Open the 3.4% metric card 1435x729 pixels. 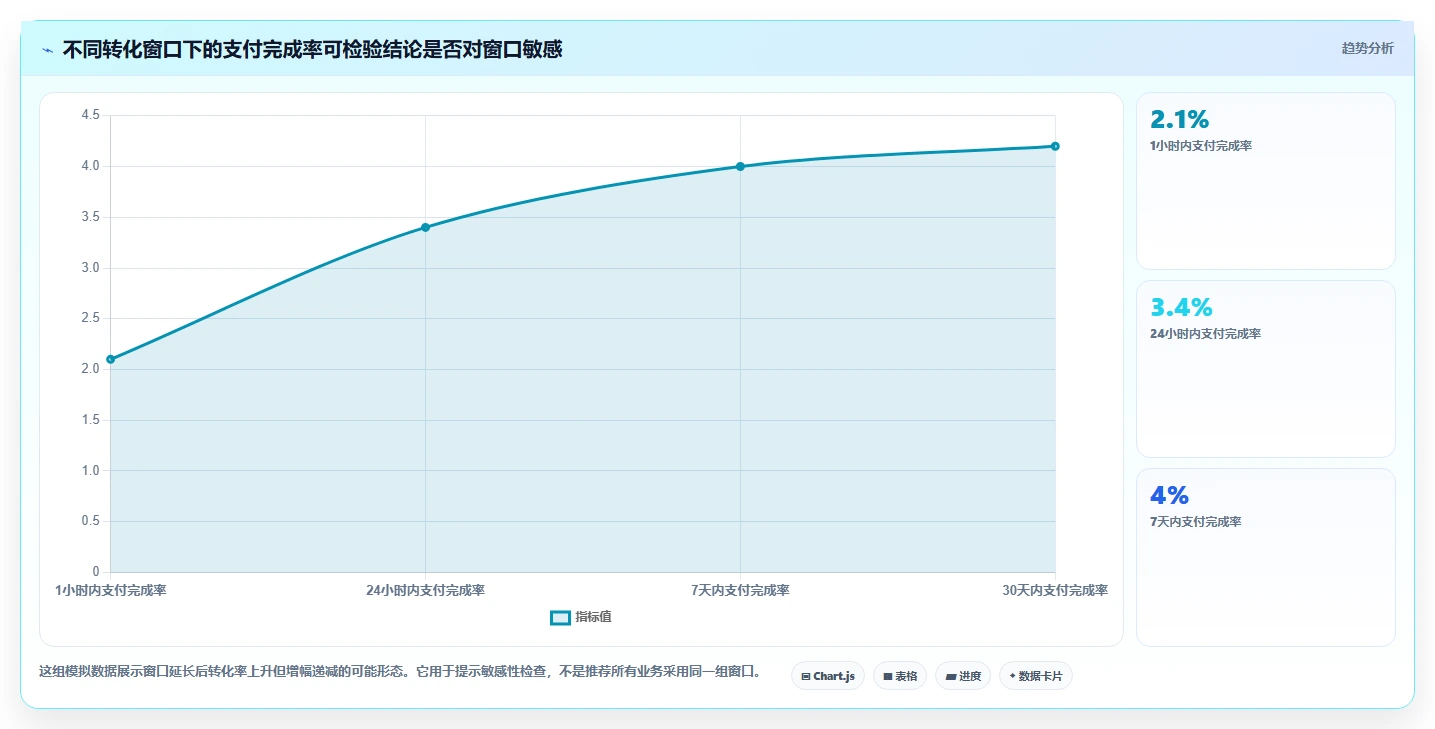(x=1265, y=369)
